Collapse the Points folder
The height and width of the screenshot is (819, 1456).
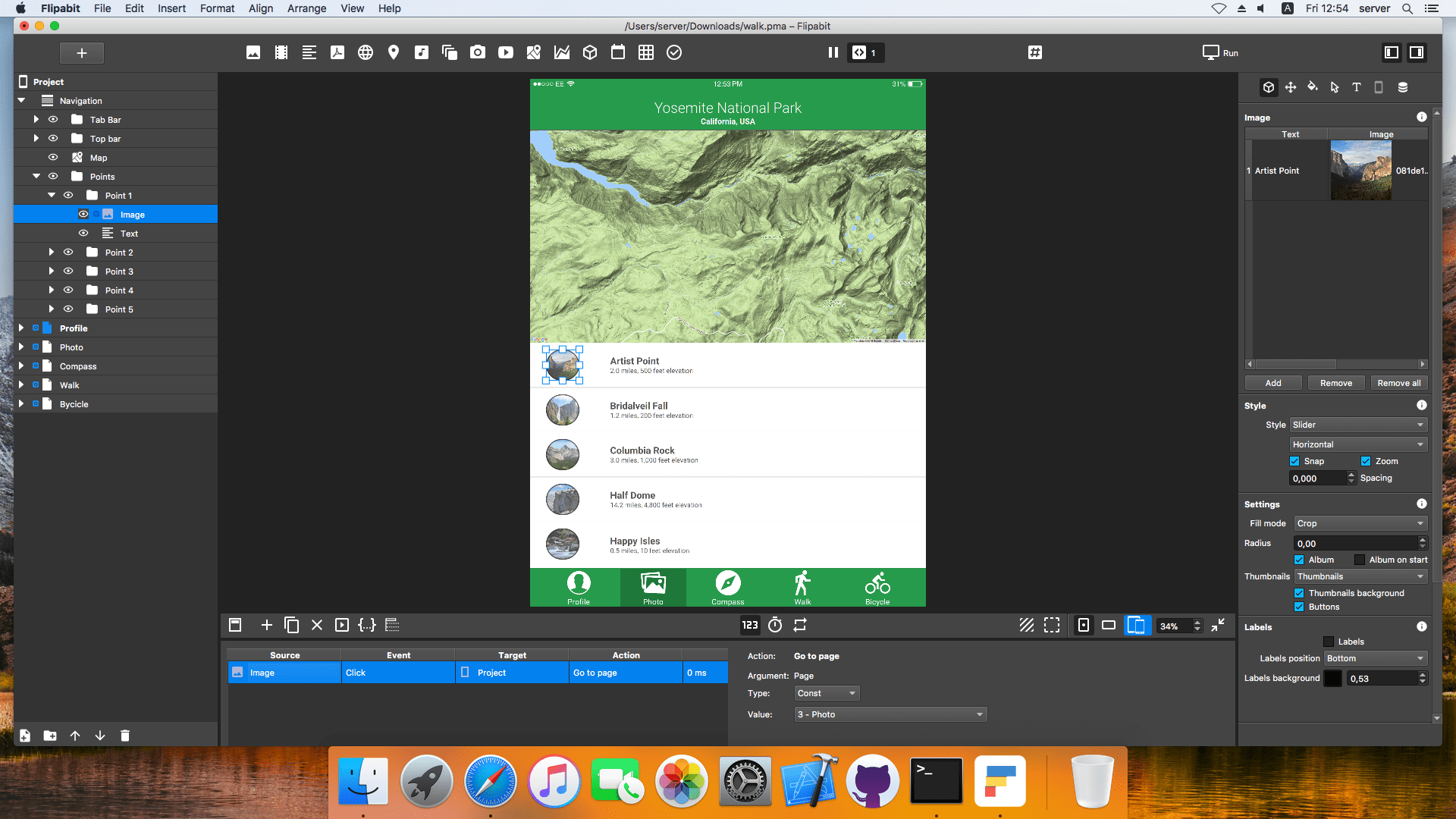(x=36, y=176)
